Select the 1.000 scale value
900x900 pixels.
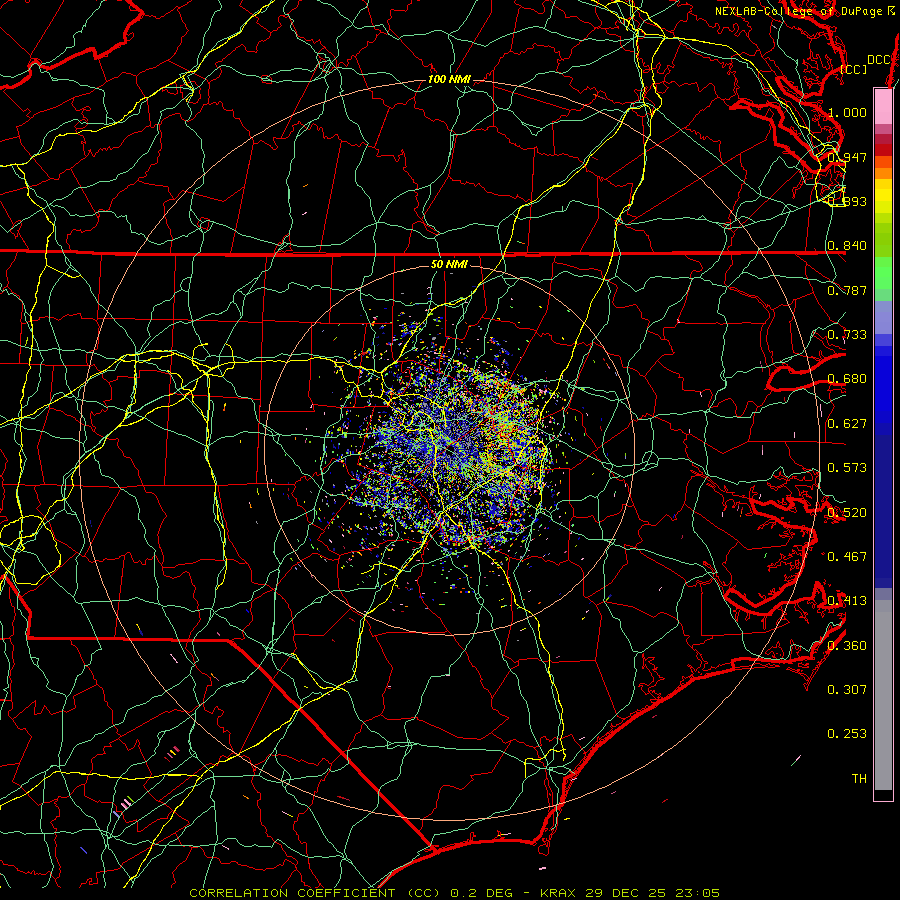(x=847, y=112)
